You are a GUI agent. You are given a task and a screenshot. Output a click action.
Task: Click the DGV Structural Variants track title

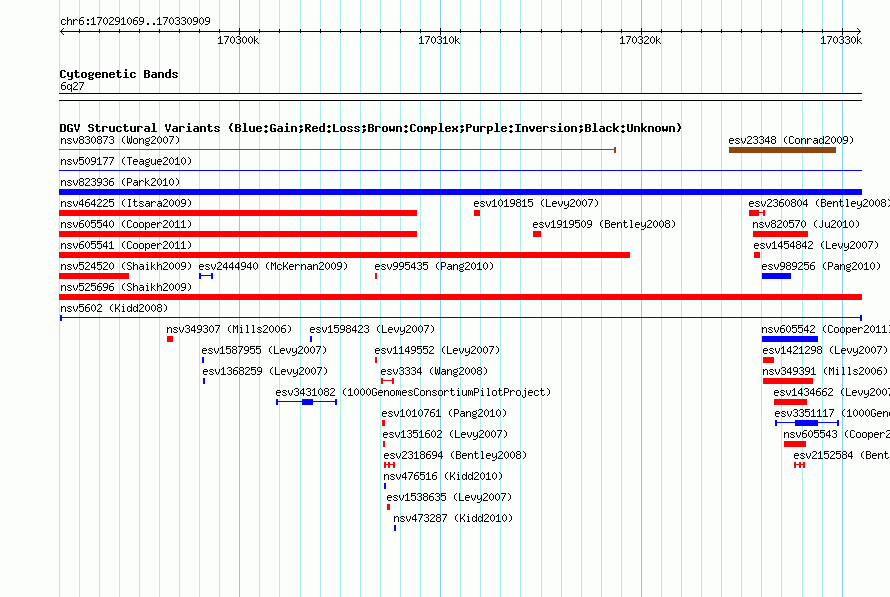click(x=371, y=128)
